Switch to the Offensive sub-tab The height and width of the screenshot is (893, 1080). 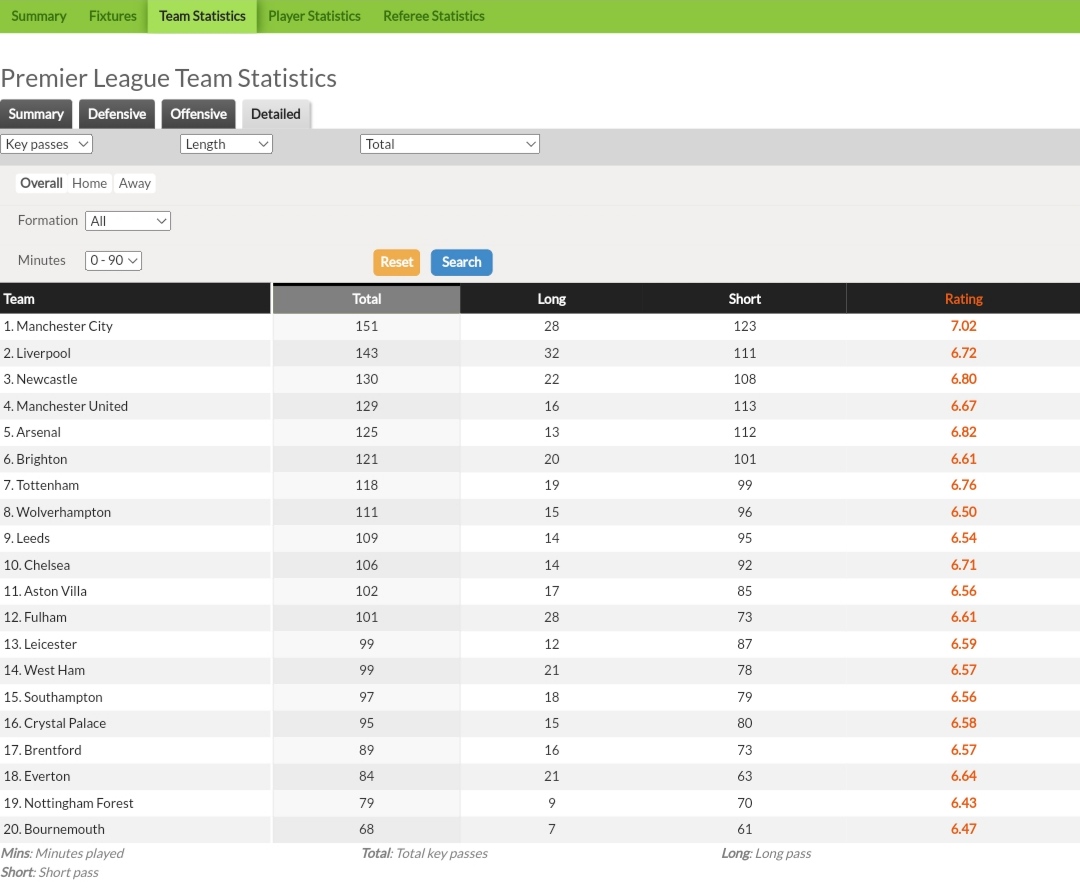pyautogui.click(x=198, y=114)
